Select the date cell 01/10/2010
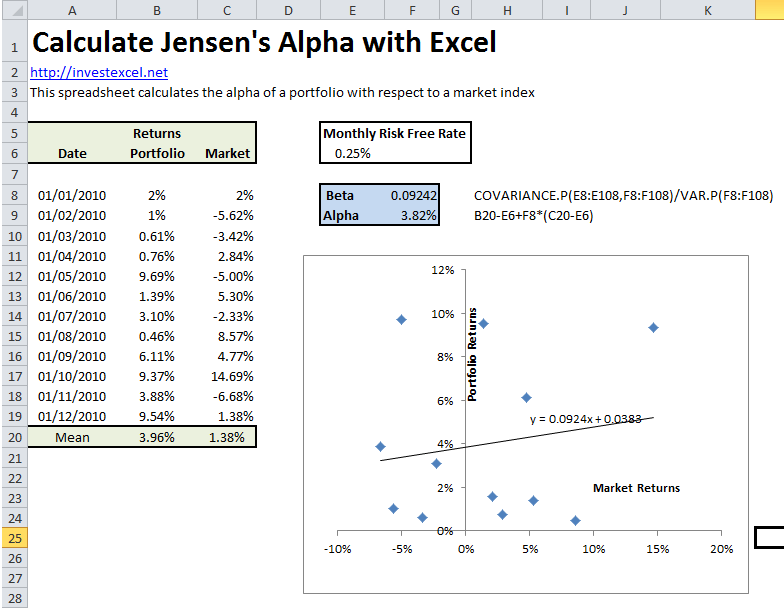784x608 pixels. (72, 376)
